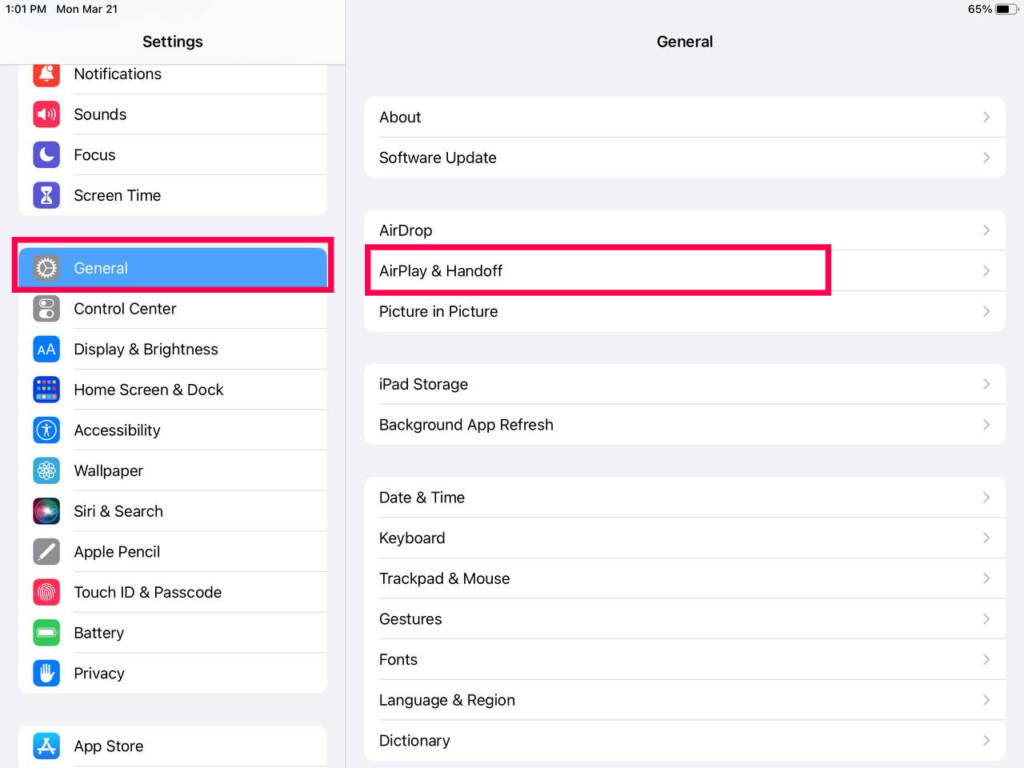Viewport: 1024px width, 768px height.
Task: Open Wallpaper settings label
Action: [x=108, y=471]
